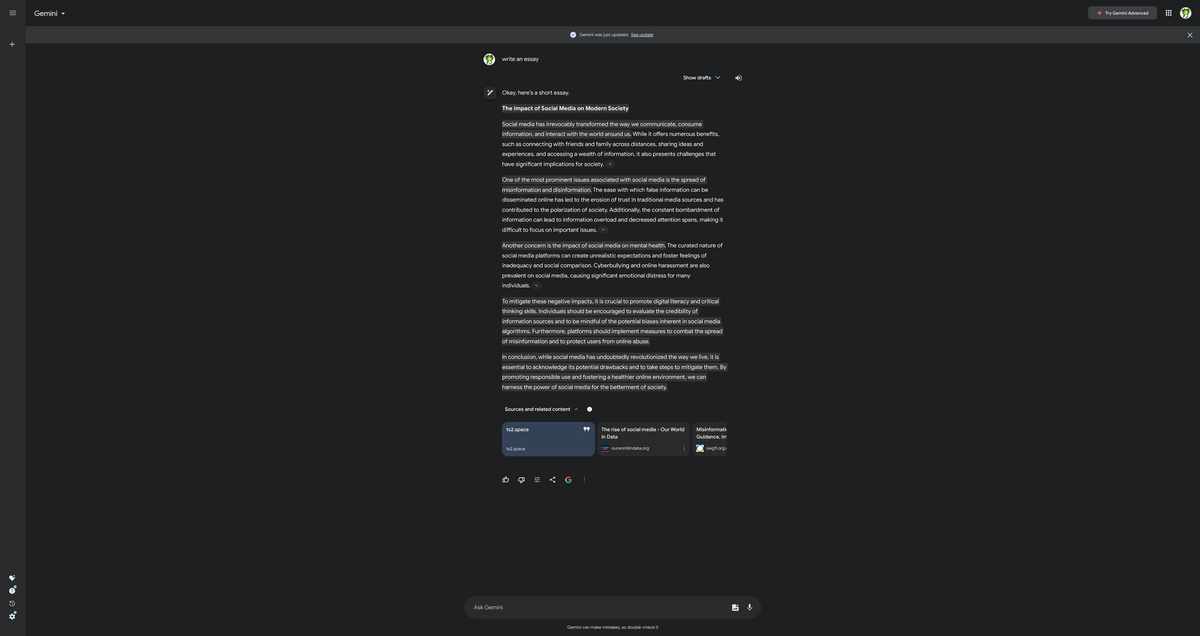Open the Gem manager icon in sidebar
The height and width of the screenshot is (636, 1200).
12,578
